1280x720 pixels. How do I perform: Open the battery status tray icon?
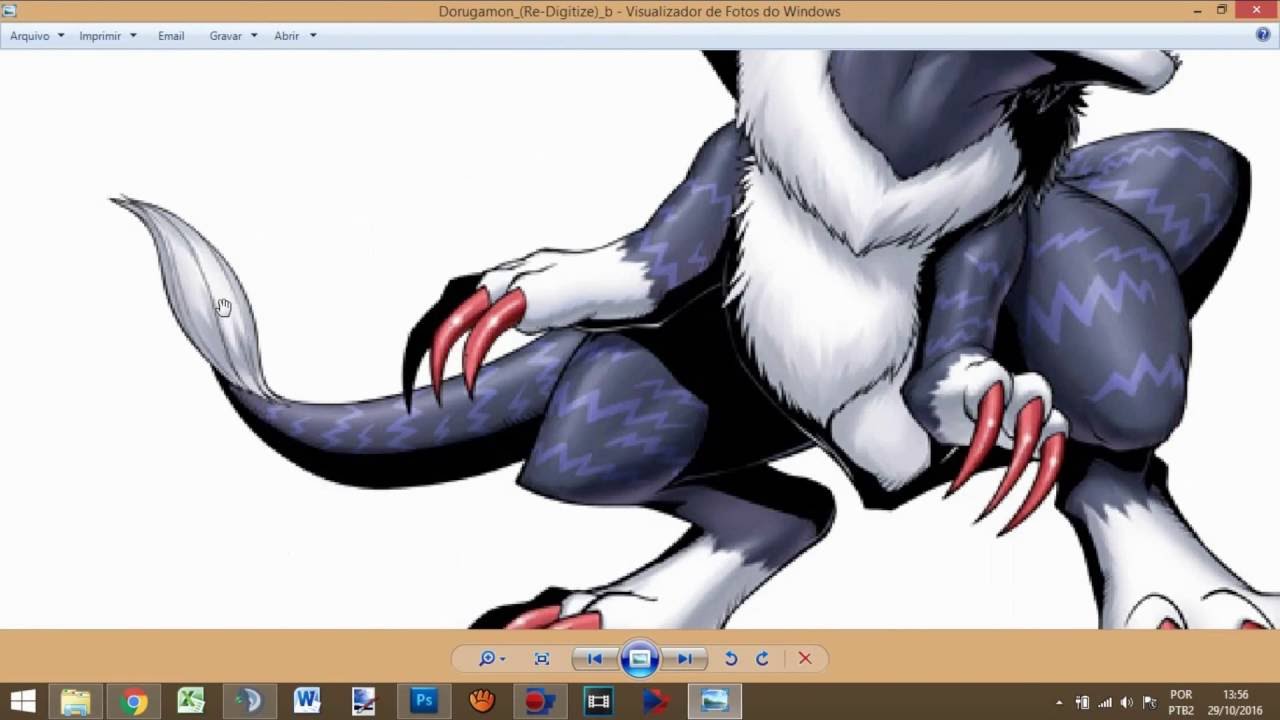click(1082, 702)
